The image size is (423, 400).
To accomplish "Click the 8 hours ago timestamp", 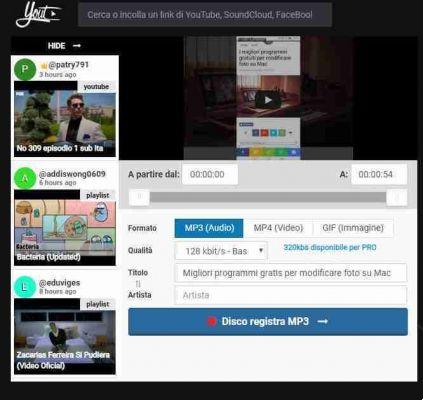I will pyautogui.click(x=58, y=291).
